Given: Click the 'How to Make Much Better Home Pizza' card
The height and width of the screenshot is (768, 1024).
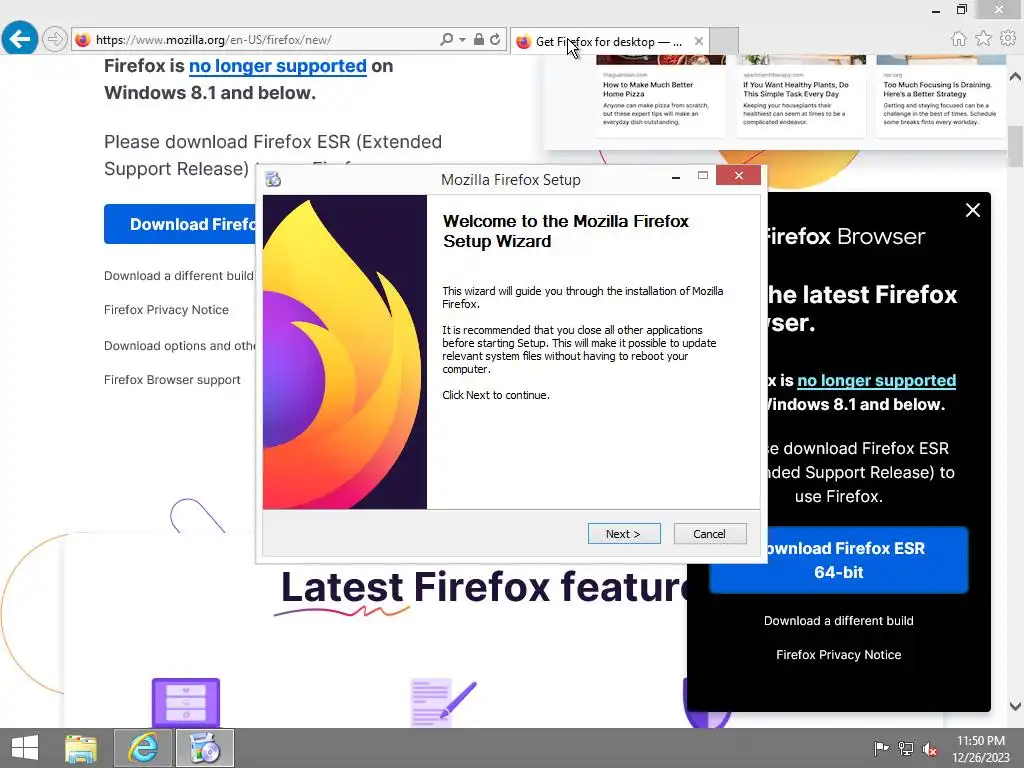Looking at the screenshot, I should click(660, 97).
